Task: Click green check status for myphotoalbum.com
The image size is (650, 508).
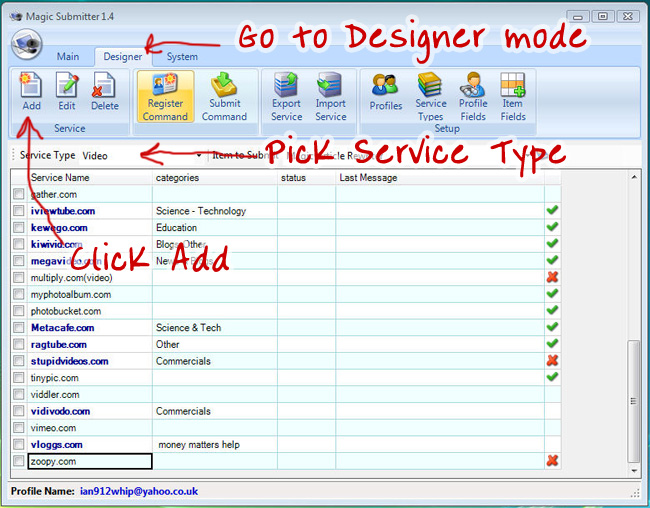Action: pos(552,294)
